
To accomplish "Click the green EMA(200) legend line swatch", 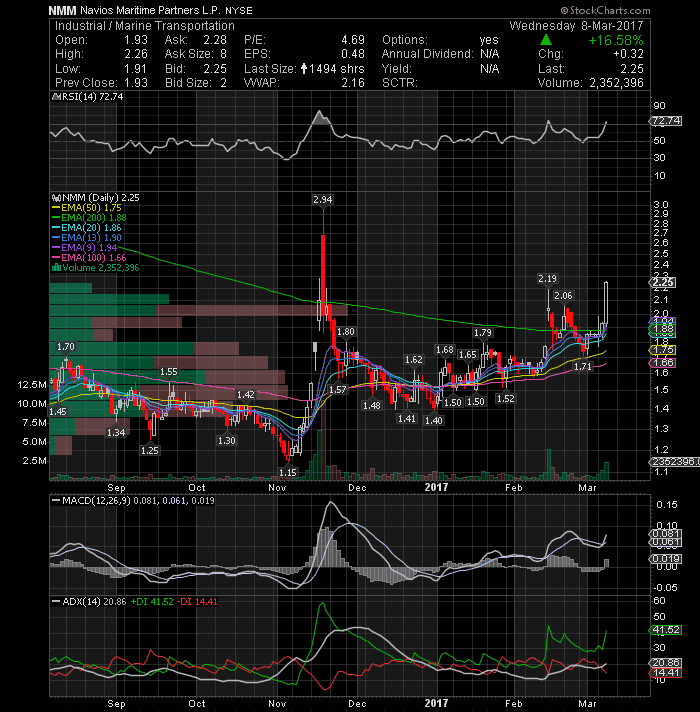I will [x=56, y=218].
